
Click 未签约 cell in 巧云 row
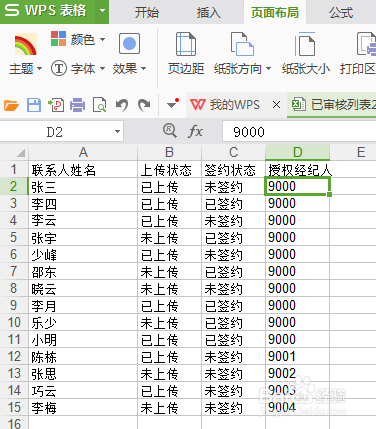coord(233,390)
